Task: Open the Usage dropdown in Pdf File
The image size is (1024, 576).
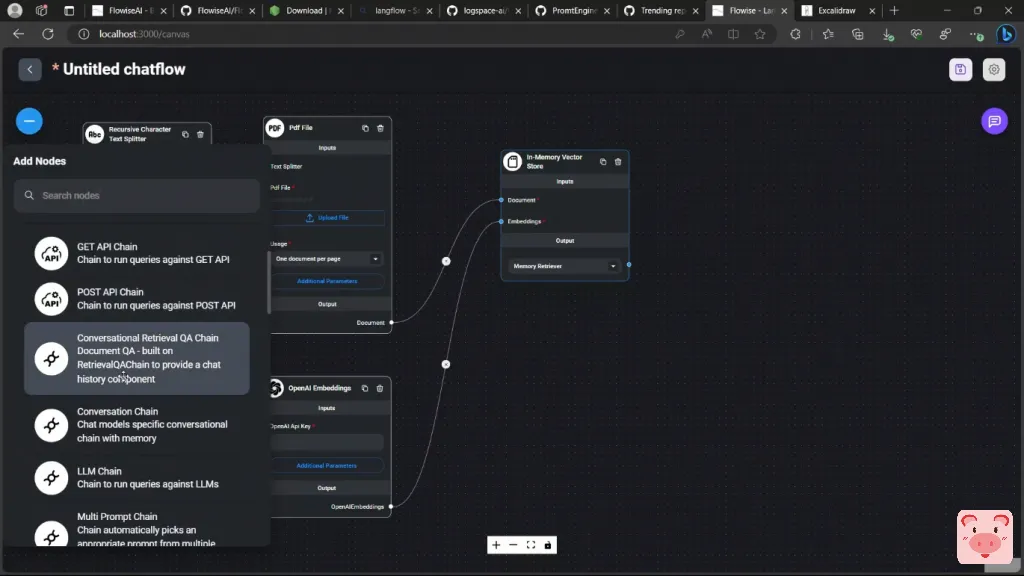Action: click(327, 259)
